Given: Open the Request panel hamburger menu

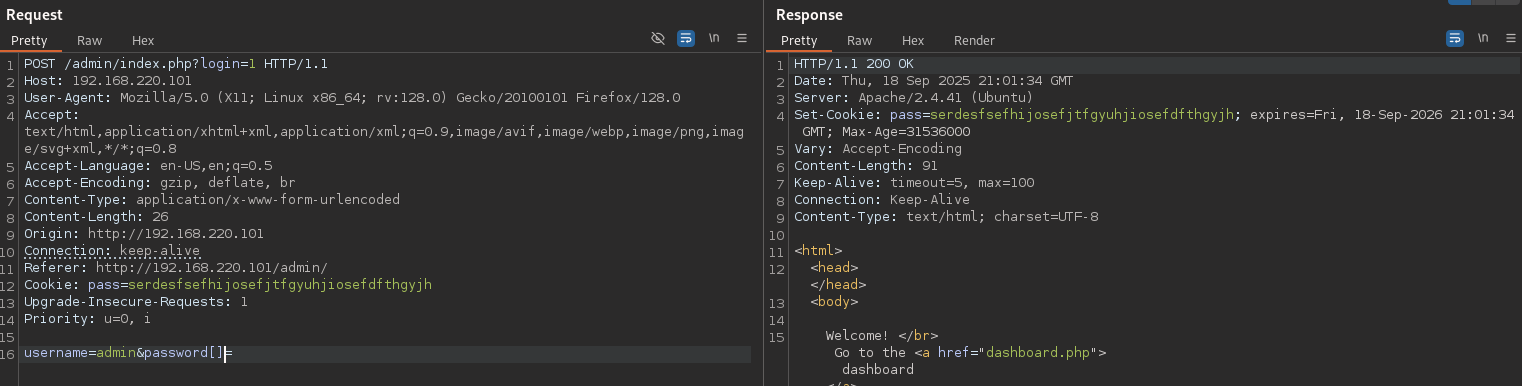Looking at the screenshot, I should (742, 38).
